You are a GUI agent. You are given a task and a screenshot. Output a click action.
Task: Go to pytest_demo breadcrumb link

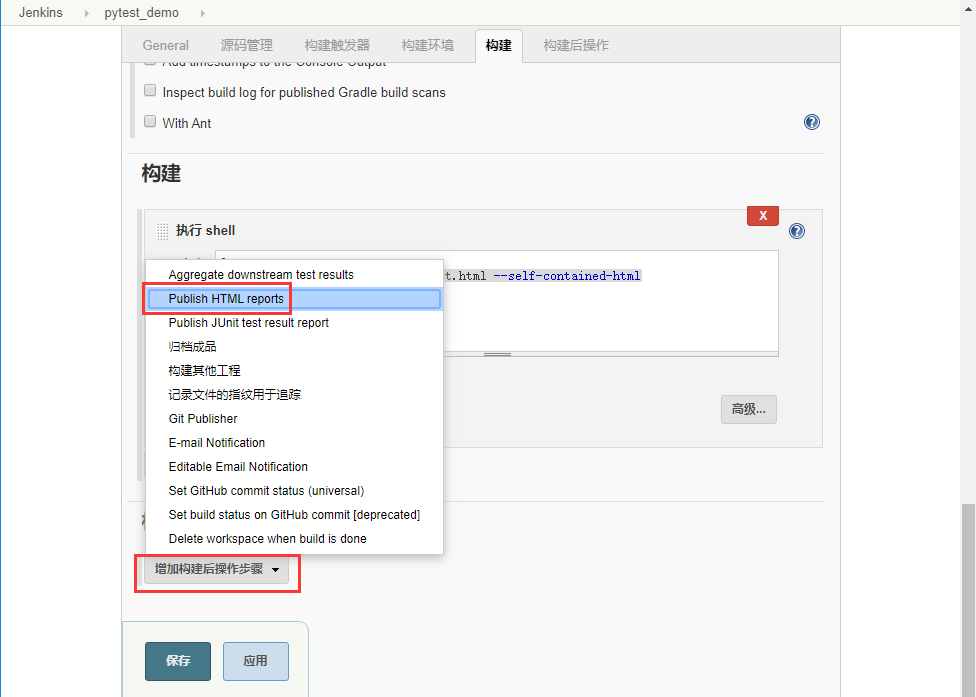tap(141, 12)
